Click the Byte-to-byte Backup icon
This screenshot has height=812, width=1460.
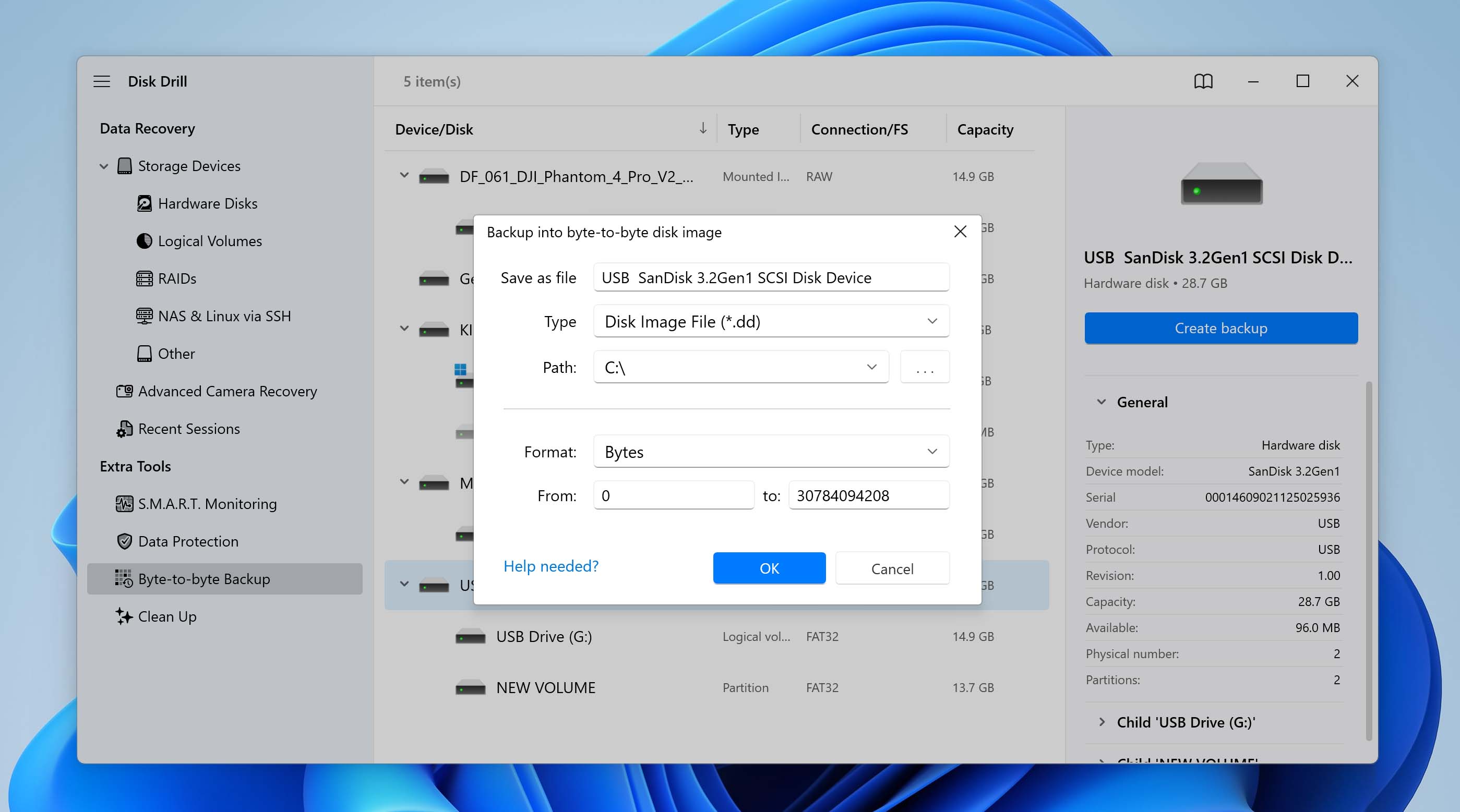pos(124,578)
